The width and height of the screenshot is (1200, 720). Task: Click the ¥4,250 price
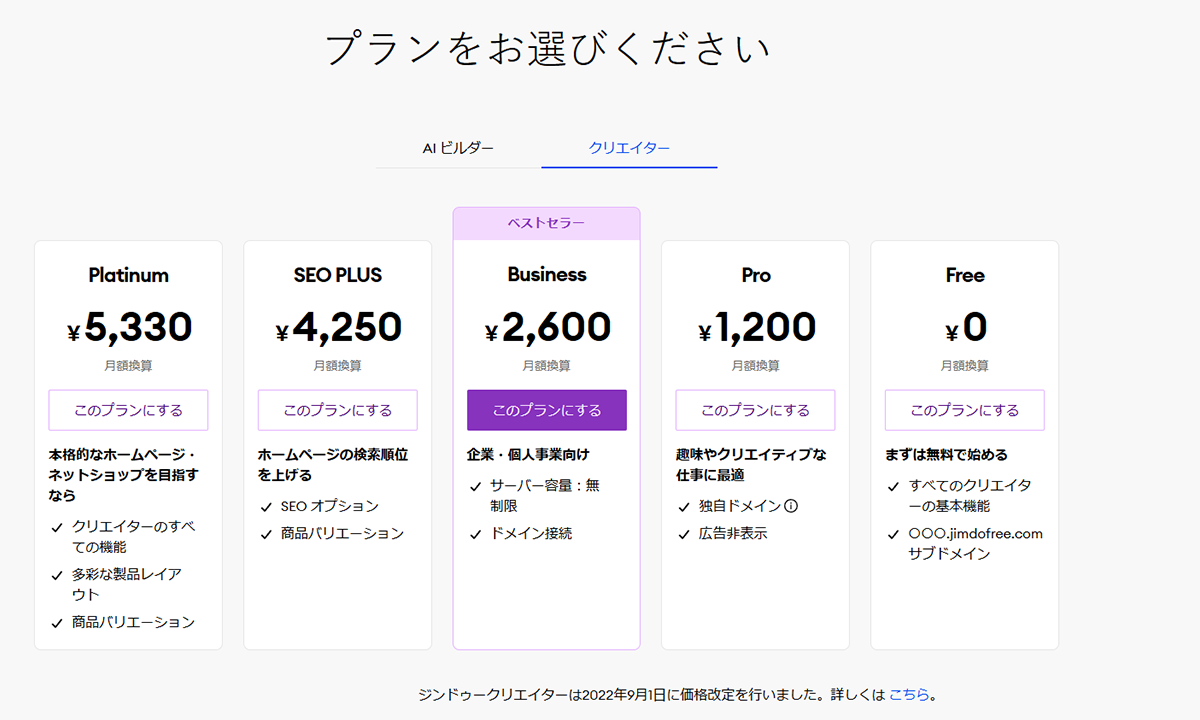[339, 327]
